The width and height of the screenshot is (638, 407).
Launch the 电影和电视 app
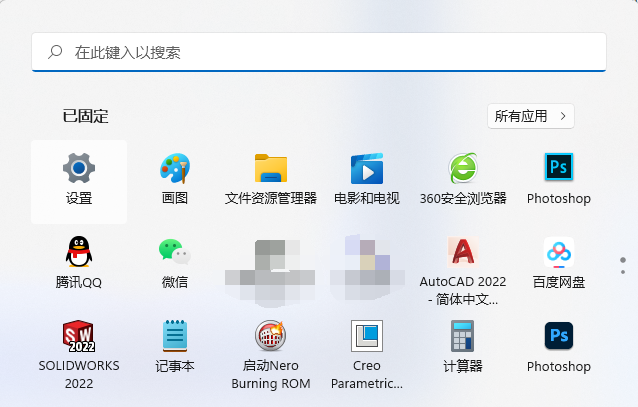click(367, 179)
